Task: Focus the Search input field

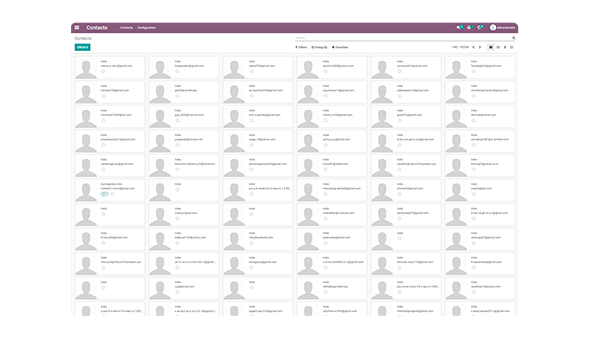Action: coord(403,38)
